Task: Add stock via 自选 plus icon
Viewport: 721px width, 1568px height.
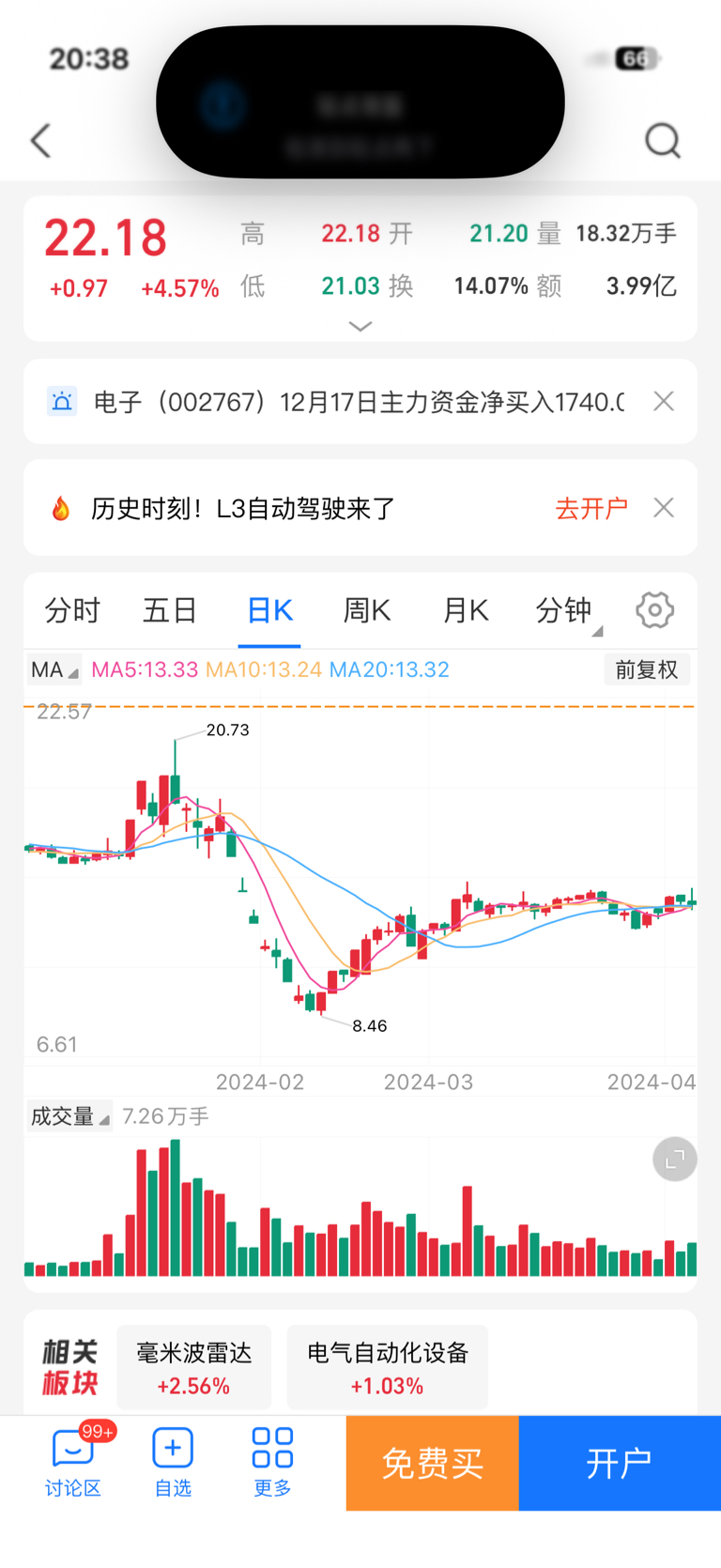Action: (x=173, y=1449)
